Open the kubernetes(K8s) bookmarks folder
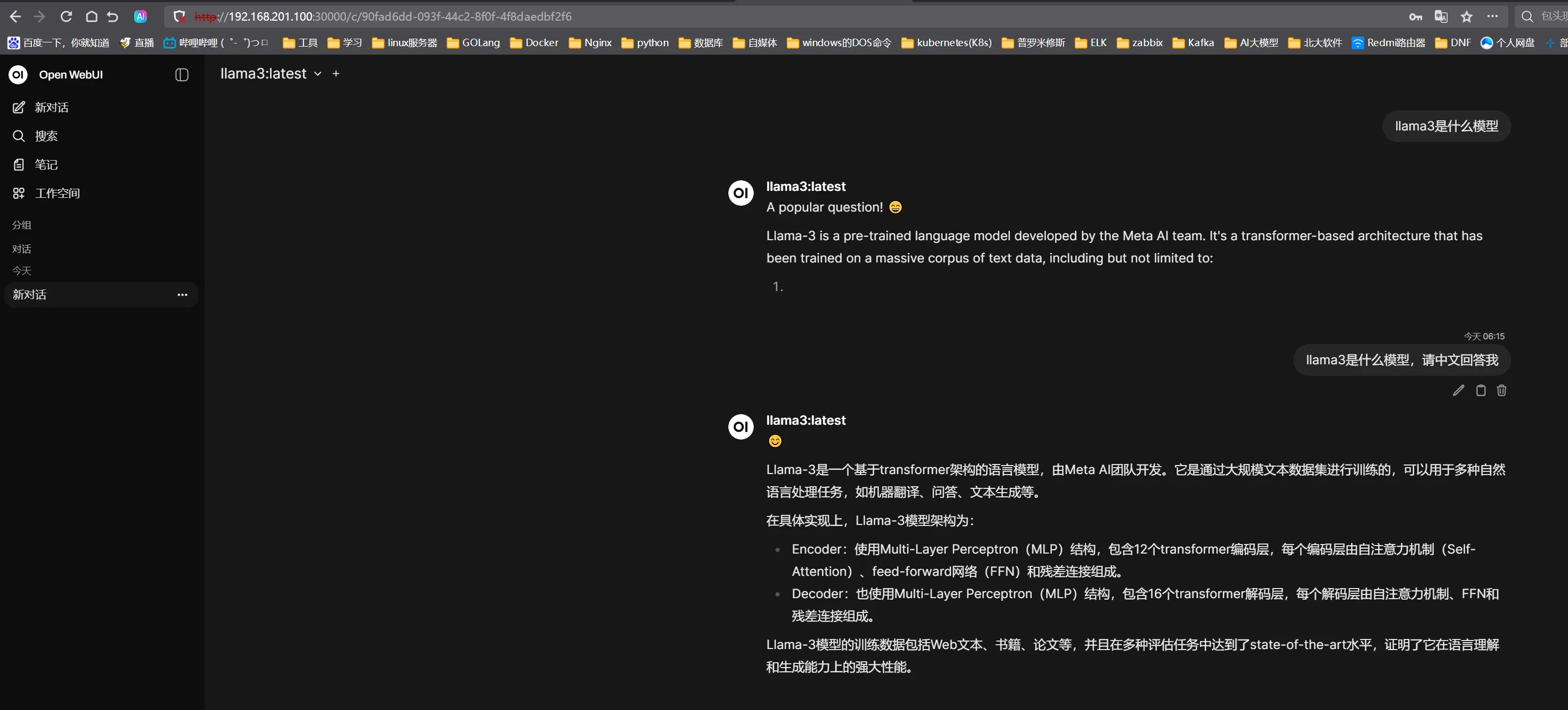 (x=946, y=42)
